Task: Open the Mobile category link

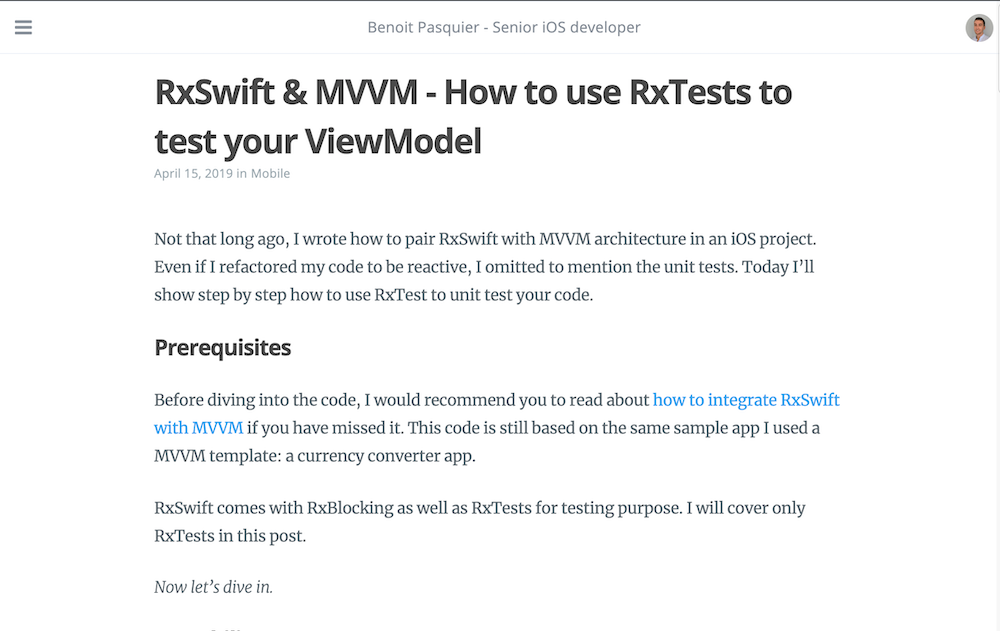Action: pos(270,173)
